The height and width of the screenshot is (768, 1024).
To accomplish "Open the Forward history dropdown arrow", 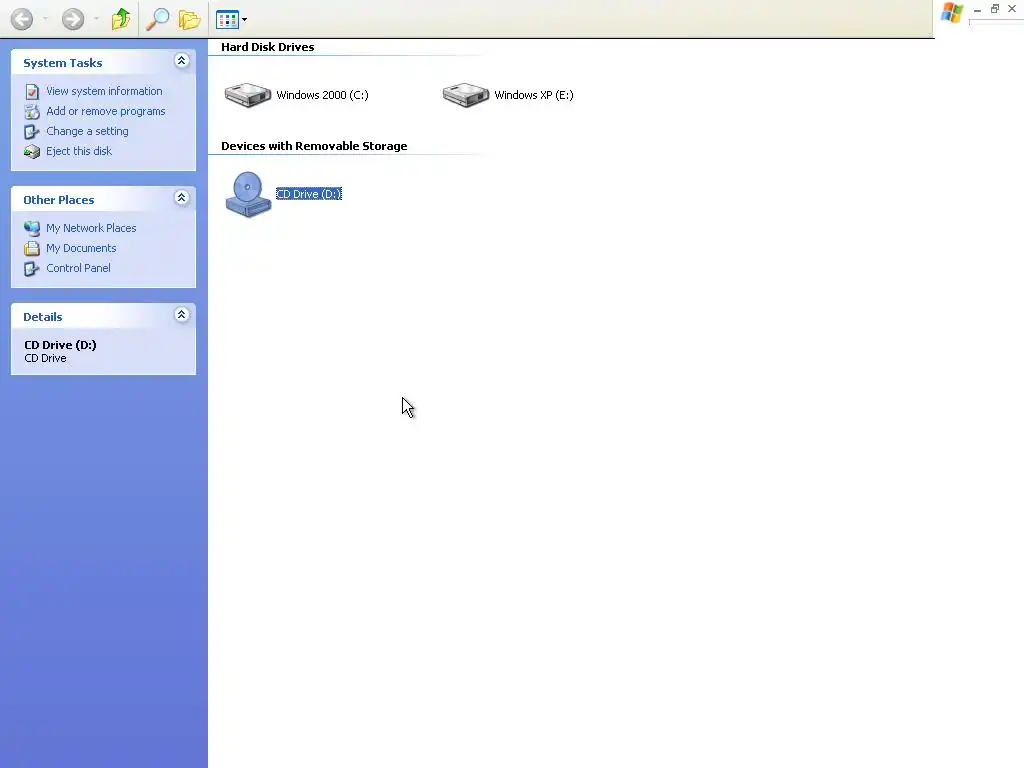I will [x=96, y=19].
